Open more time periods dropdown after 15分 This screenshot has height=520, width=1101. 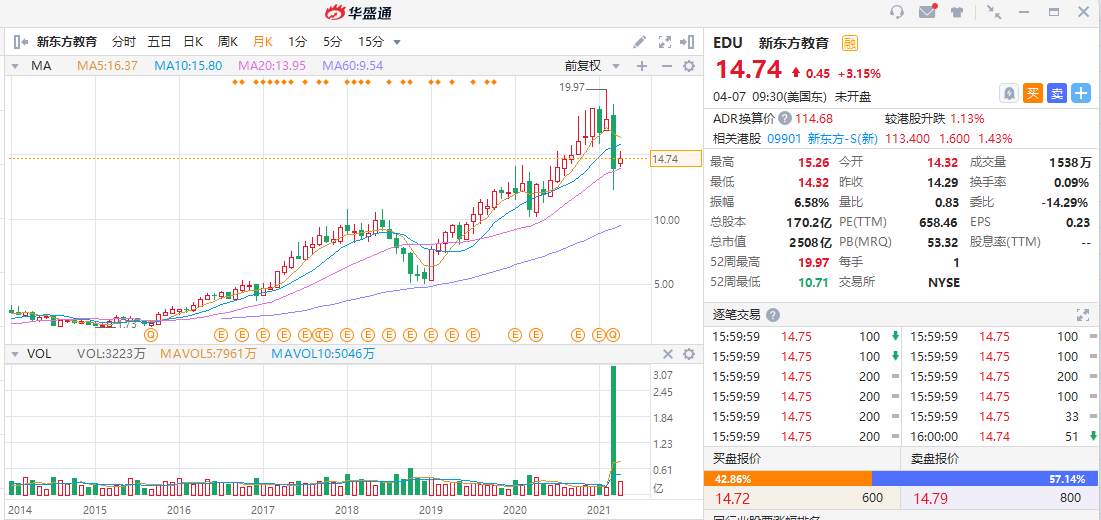[x=397, y=42]
